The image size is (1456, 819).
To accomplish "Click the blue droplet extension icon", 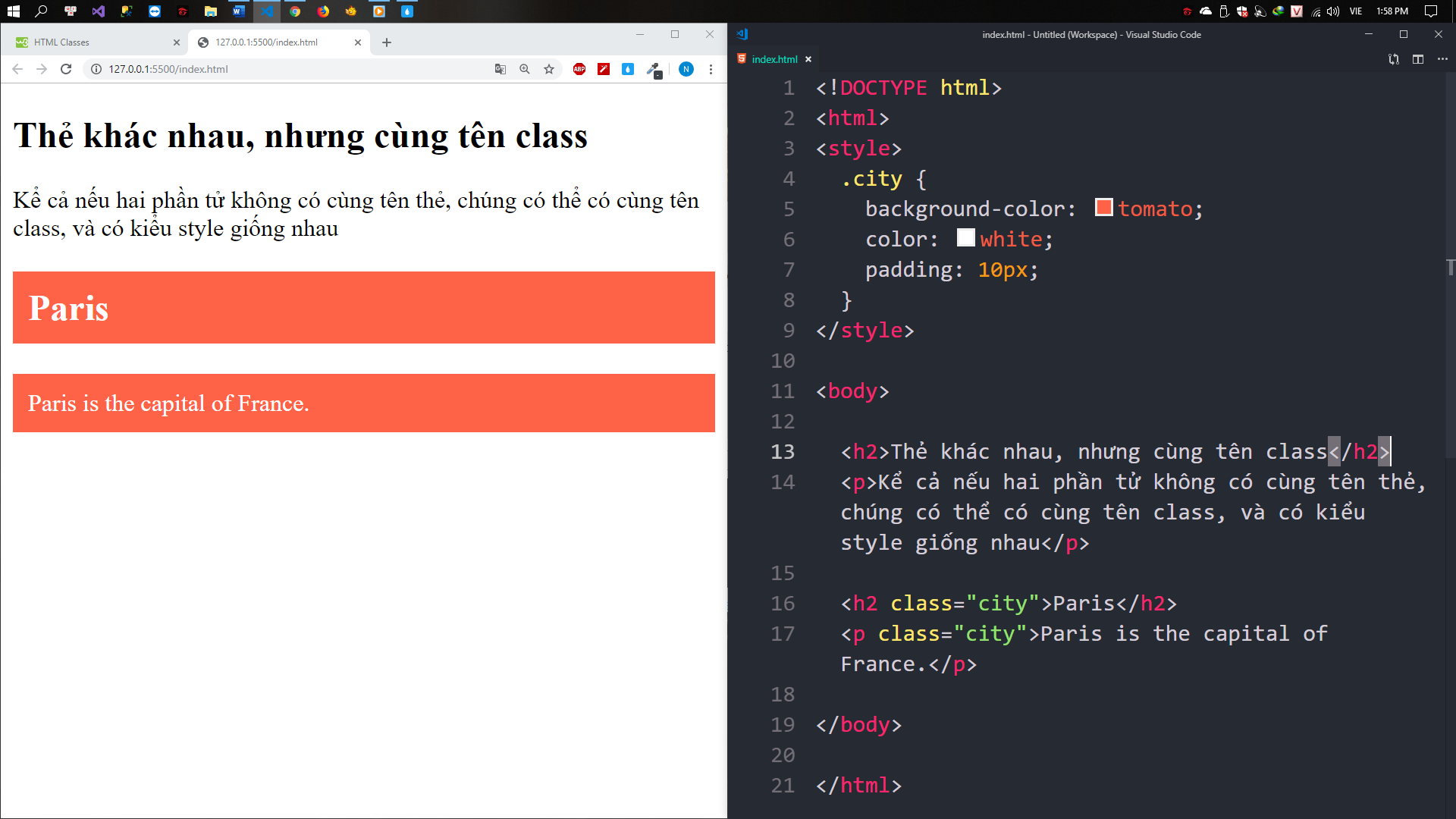I will pyautogui.click(x=628, y=69).
